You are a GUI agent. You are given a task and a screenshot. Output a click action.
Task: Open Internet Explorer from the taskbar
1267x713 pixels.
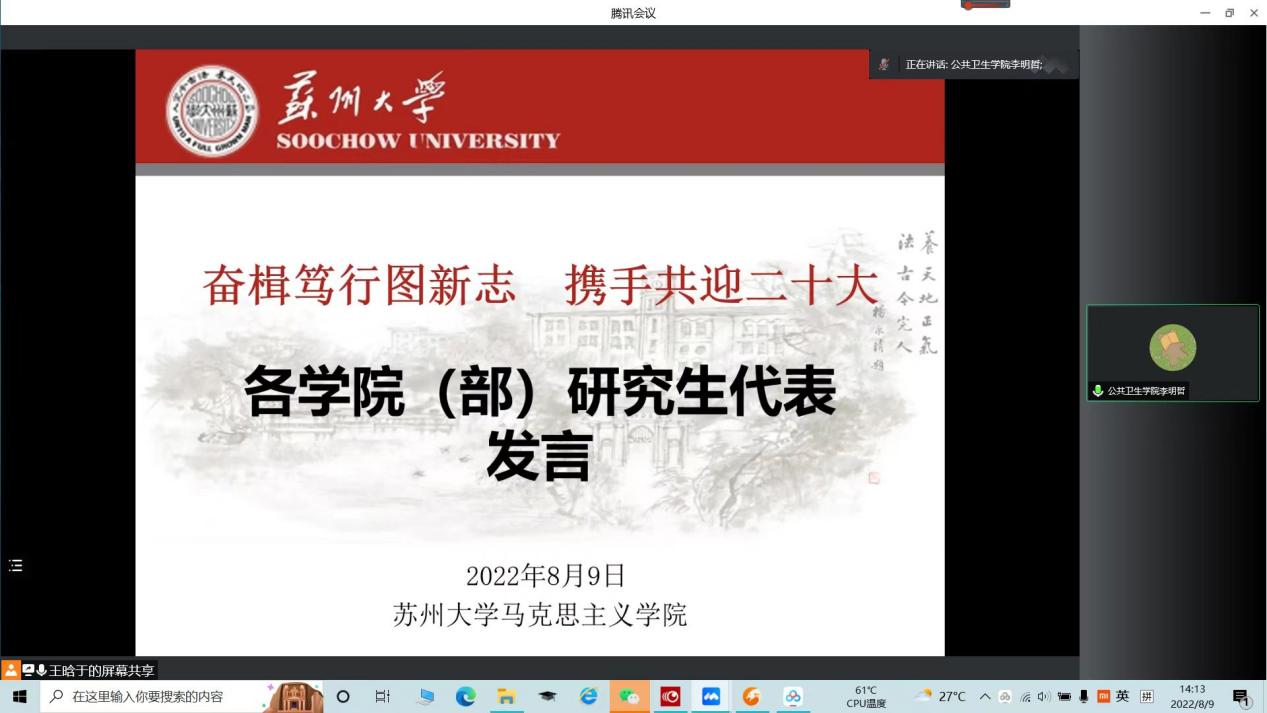tap(588, 697)
